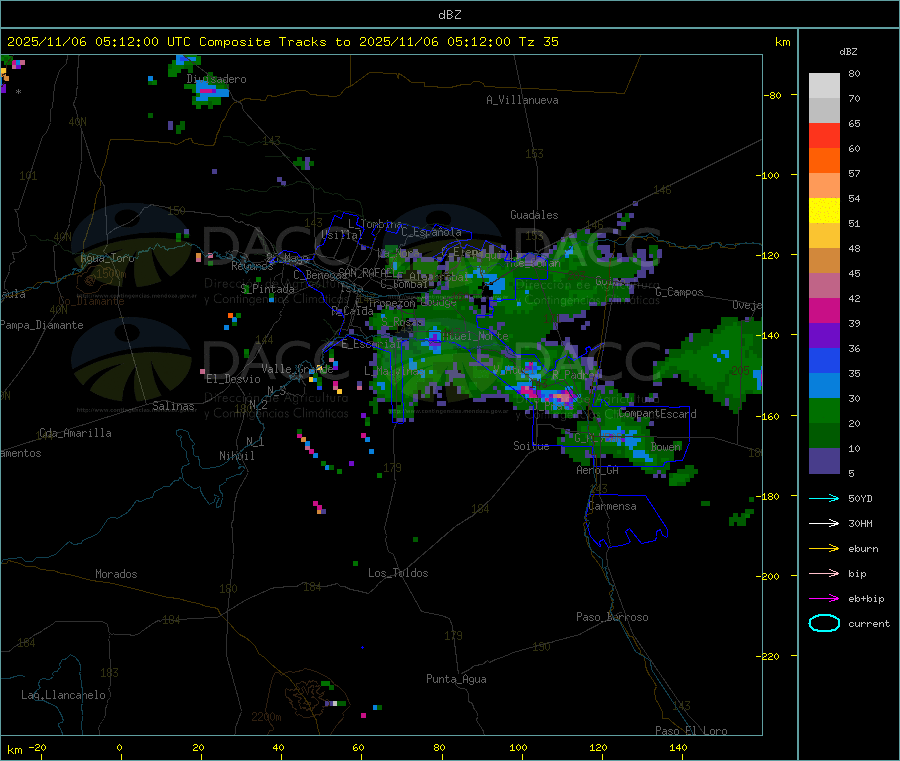Image resolution: width=900 pixels, height=761 pixels.
Task: Select the 70-80 dBZ light gray swatch
Action: (824, 86)
